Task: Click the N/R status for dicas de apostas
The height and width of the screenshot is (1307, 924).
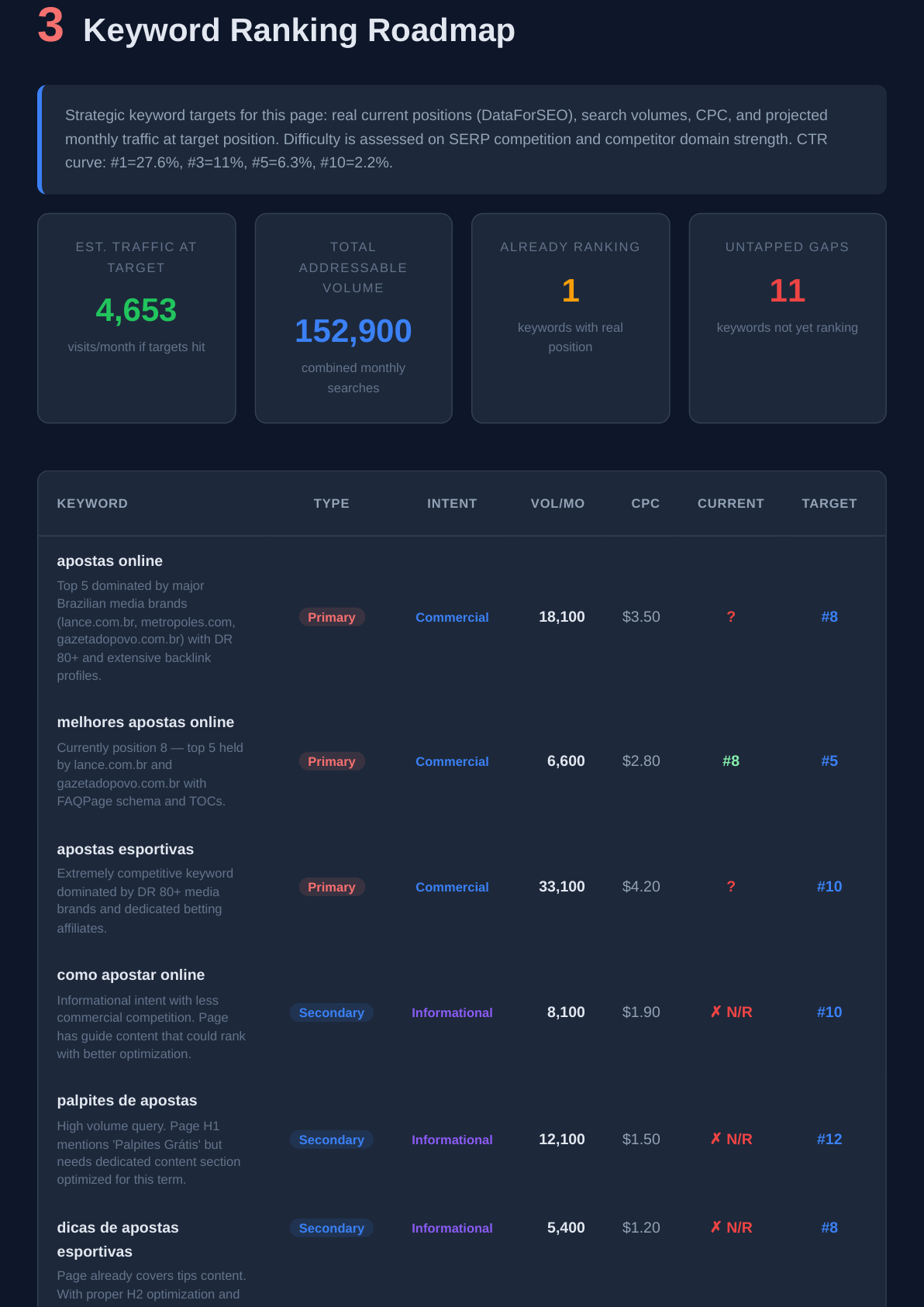Action: click(731, 1228)
